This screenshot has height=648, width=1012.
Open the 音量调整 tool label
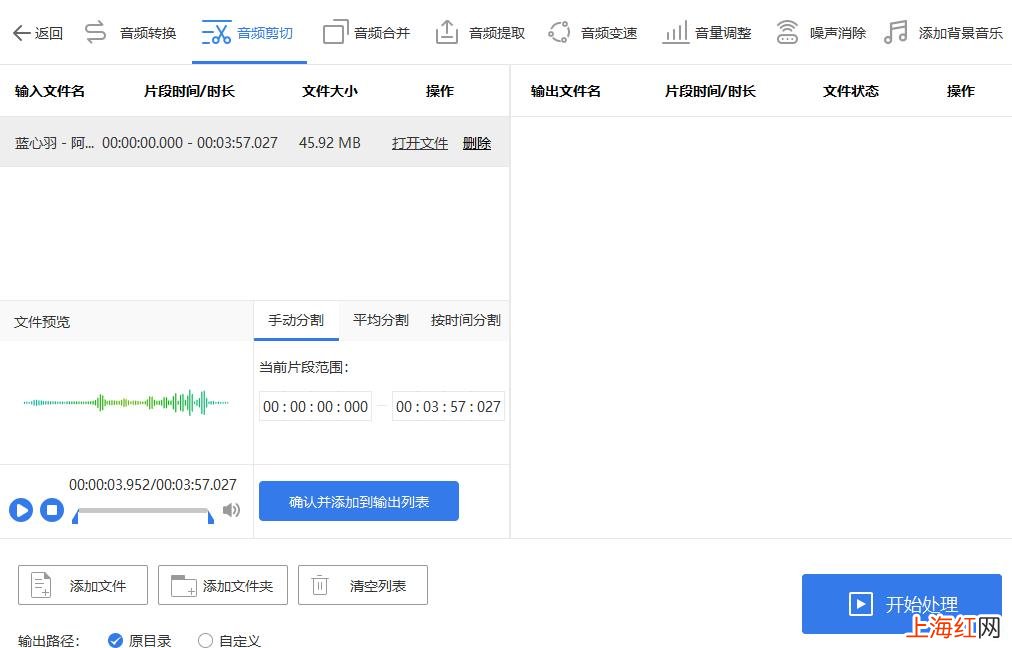(723, 33)
